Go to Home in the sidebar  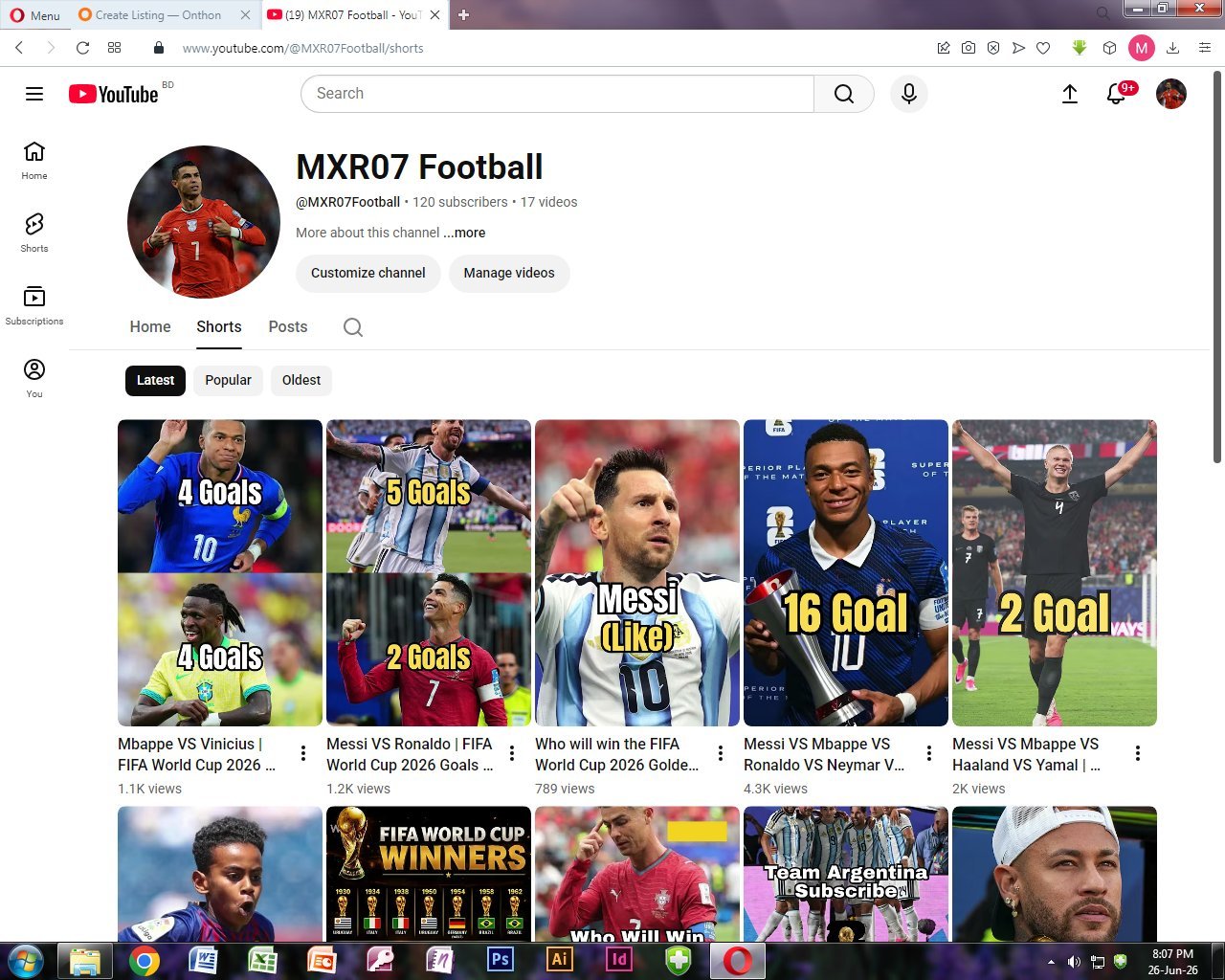click(34, 160)
